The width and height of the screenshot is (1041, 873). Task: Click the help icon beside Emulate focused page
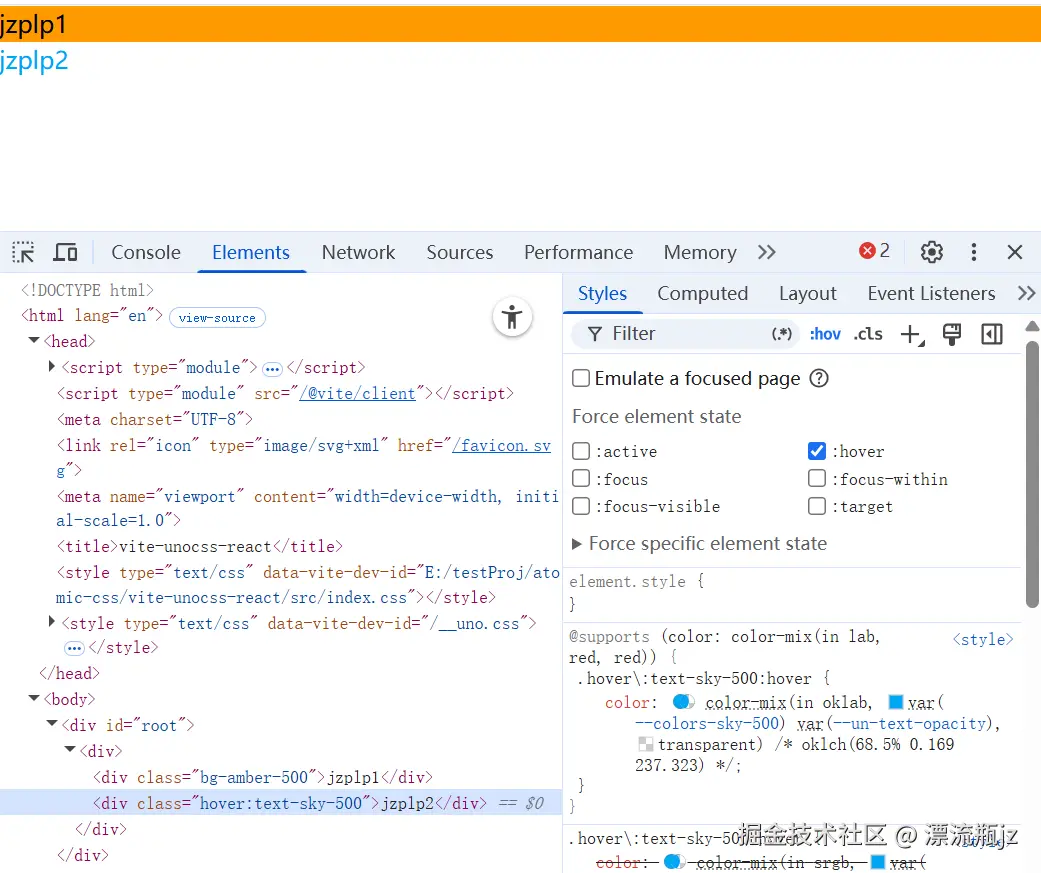[x=819, y=378]
